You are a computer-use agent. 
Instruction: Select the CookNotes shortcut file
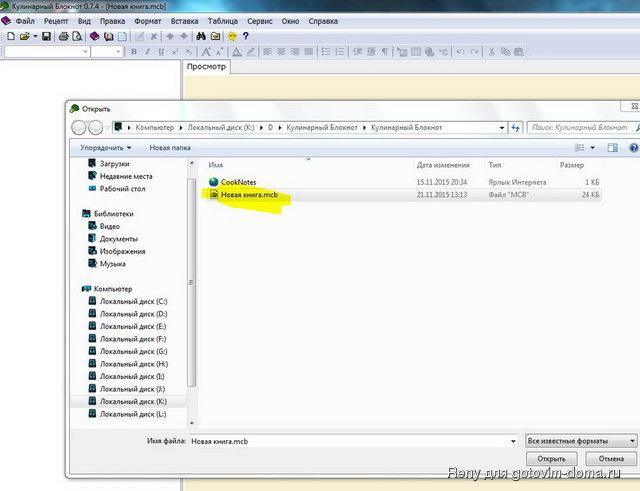[x=238, y=182]
